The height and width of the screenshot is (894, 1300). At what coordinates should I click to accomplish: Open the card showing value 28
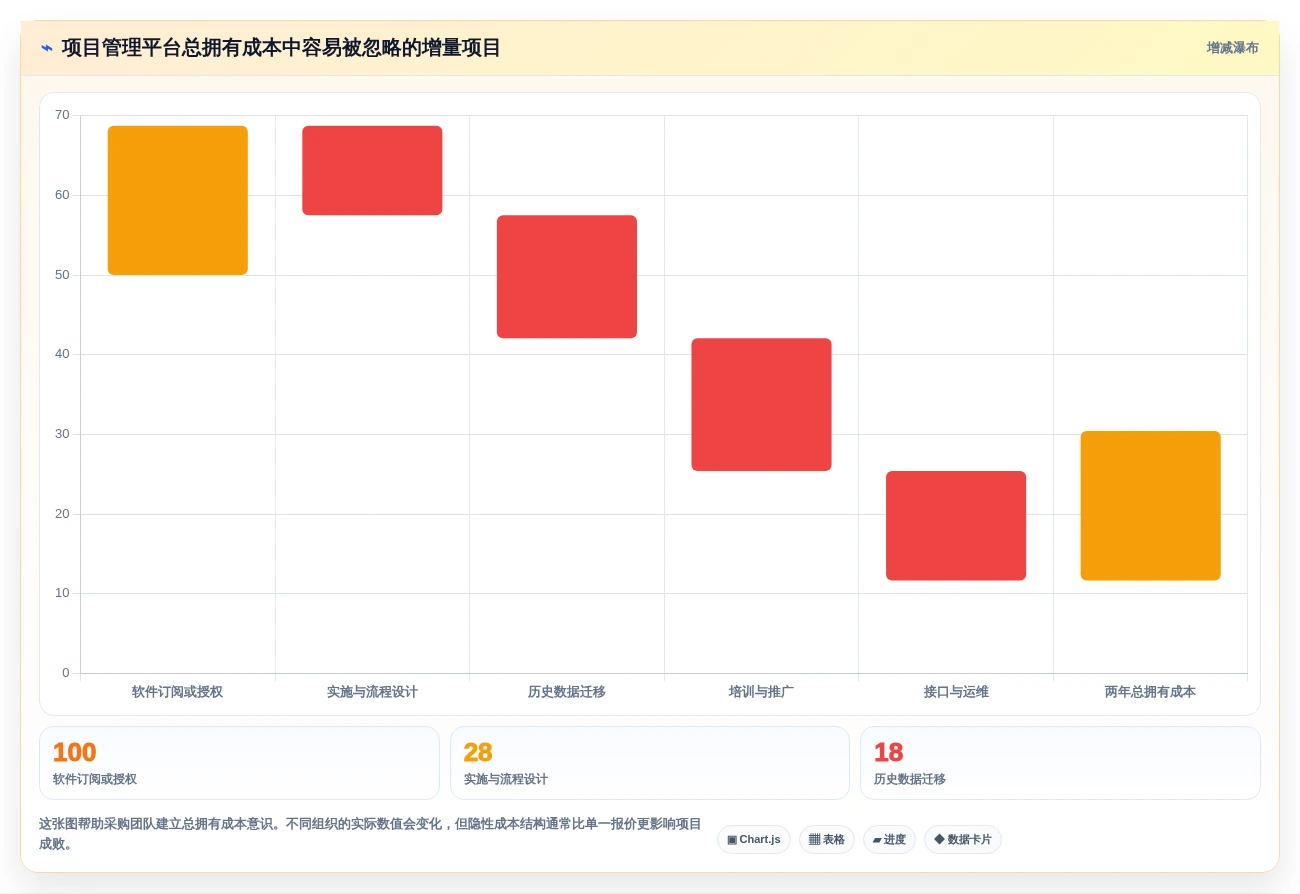tap(650, 763)
